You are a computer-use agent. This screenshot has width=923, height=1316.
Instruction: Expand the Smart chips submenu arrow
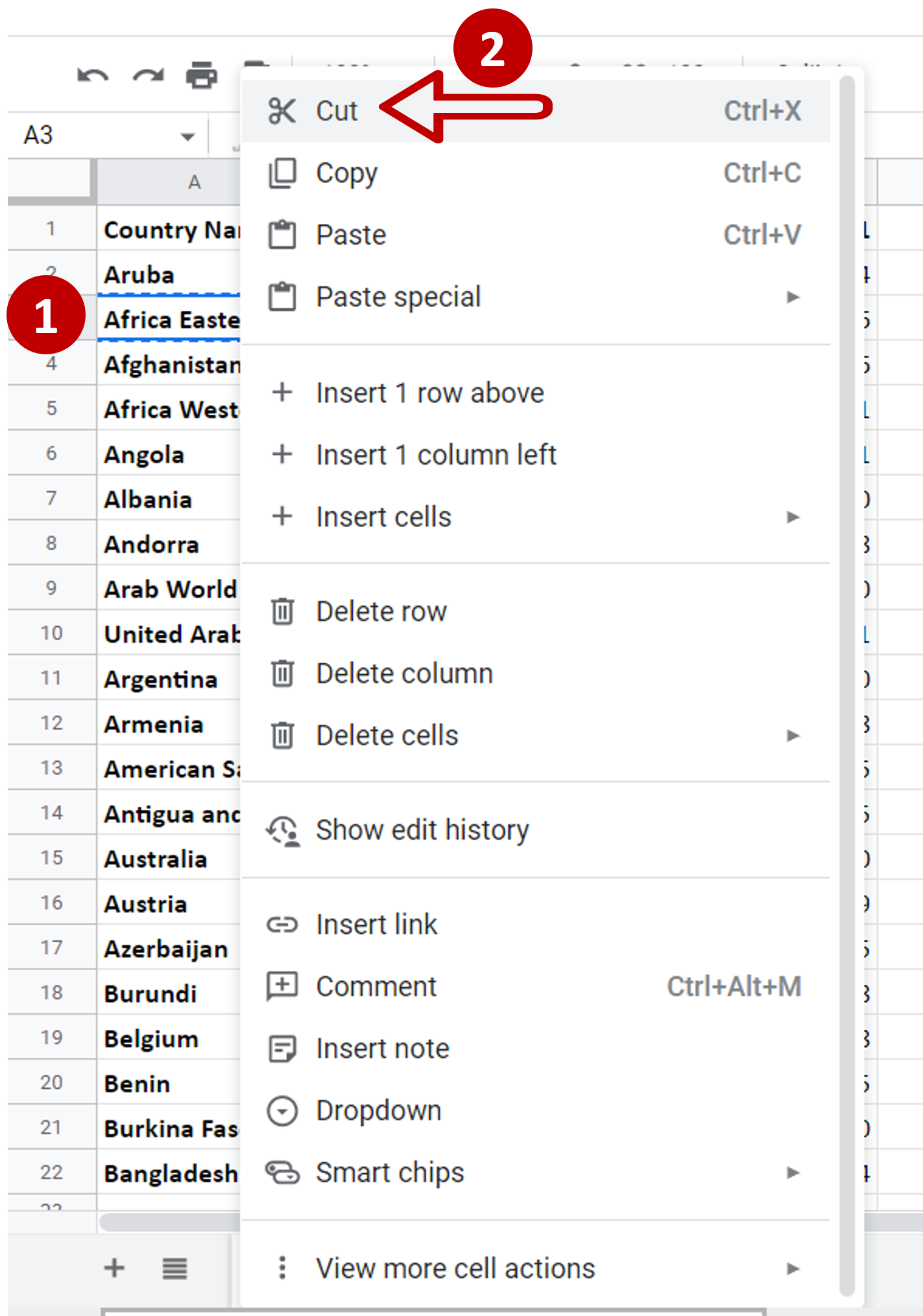click(x=793, y=1173)
